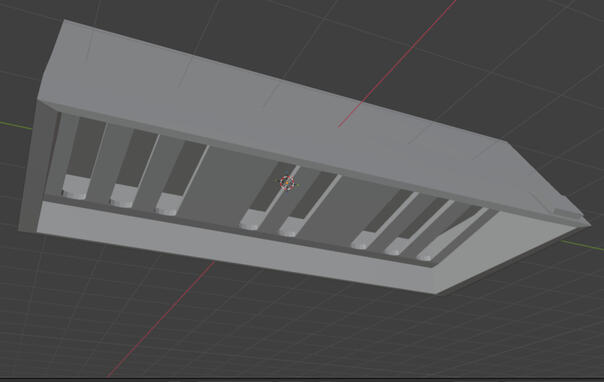Click the 3D cursor with the red-white ring
This screenshot has height=382, width=604.
tap(287, 183)
